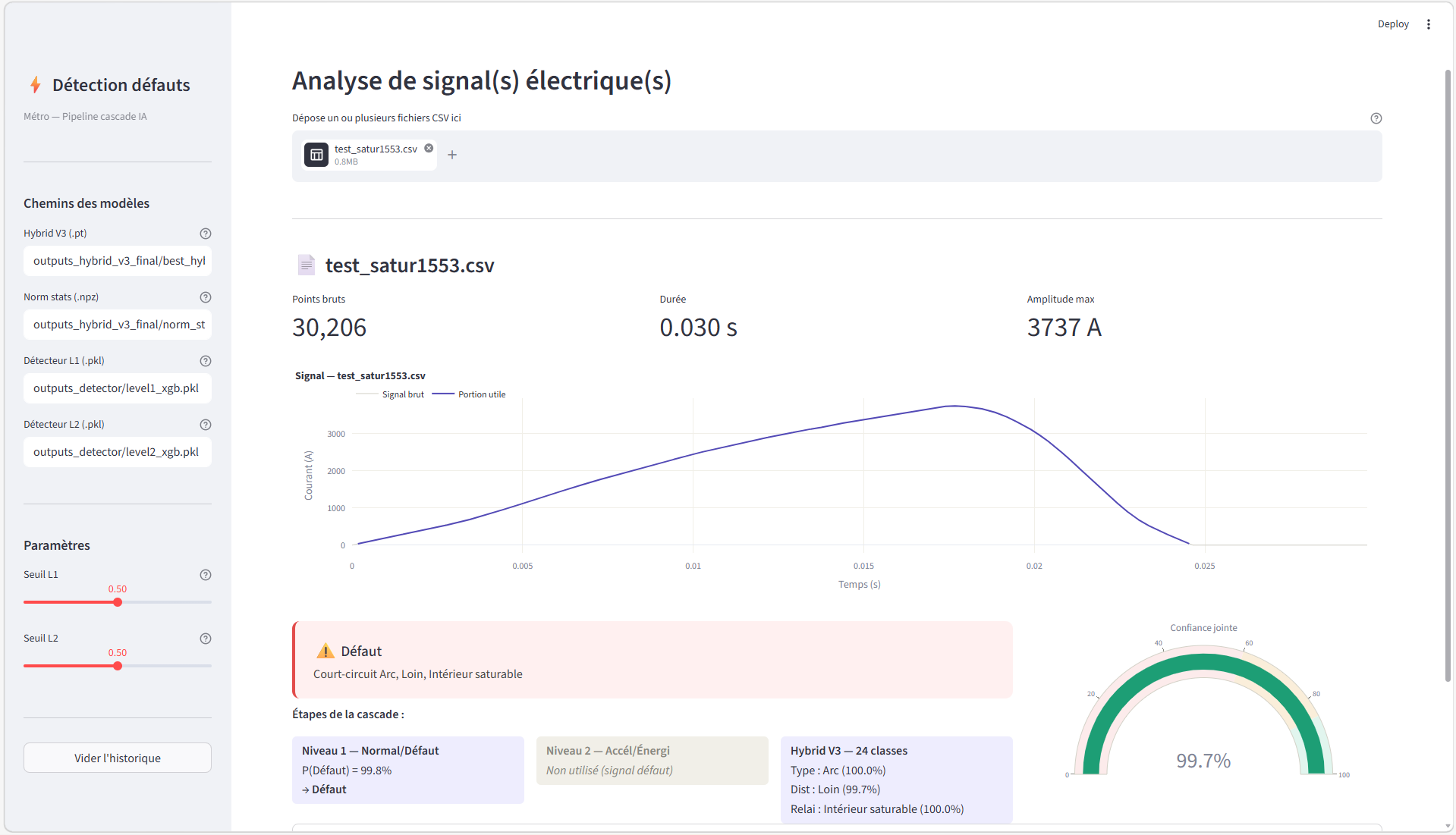Open help icon next to Détecteur L2

point(205,425)
